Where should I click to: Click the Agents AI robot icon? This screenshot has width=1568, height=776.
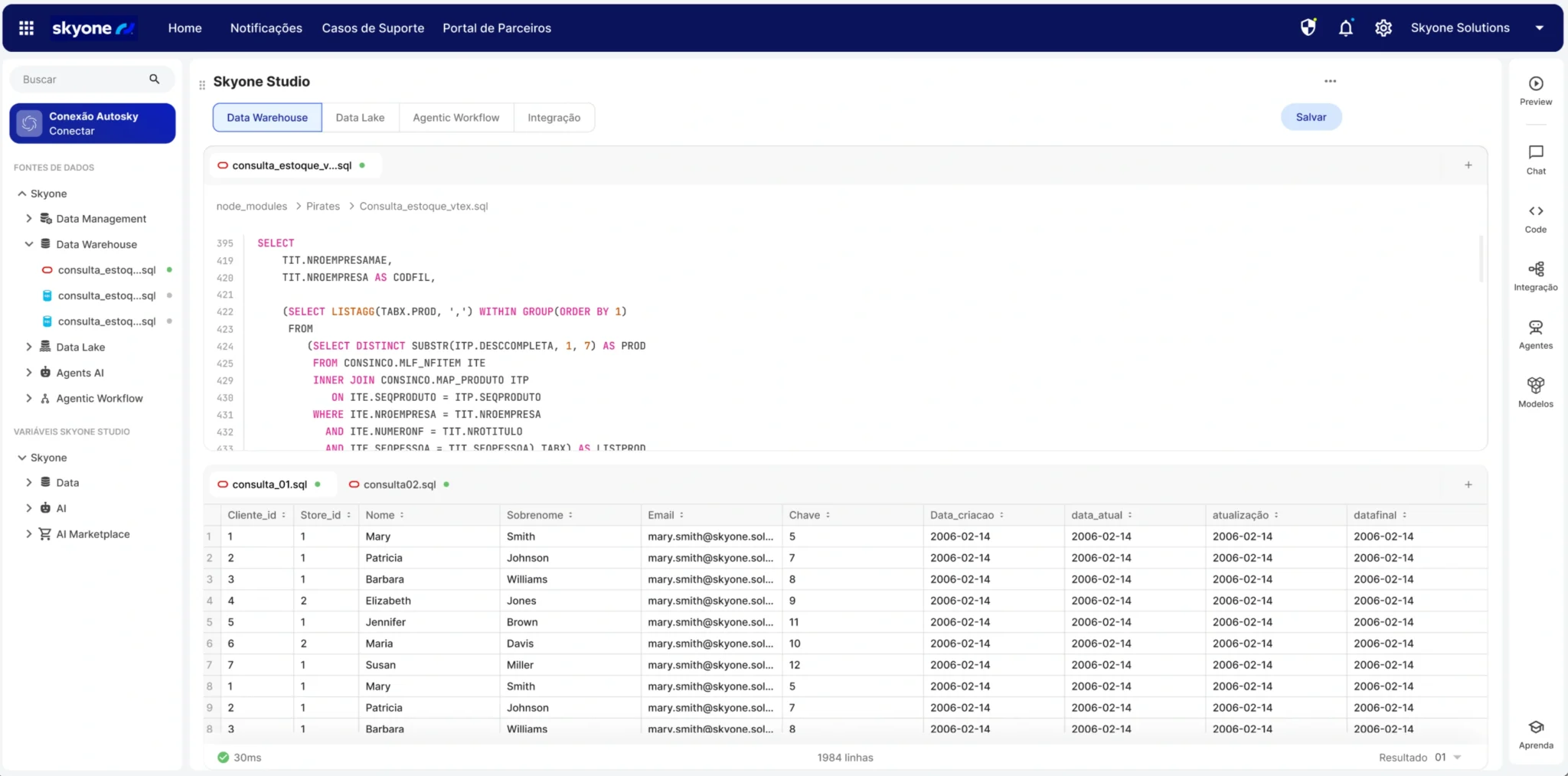45,373
